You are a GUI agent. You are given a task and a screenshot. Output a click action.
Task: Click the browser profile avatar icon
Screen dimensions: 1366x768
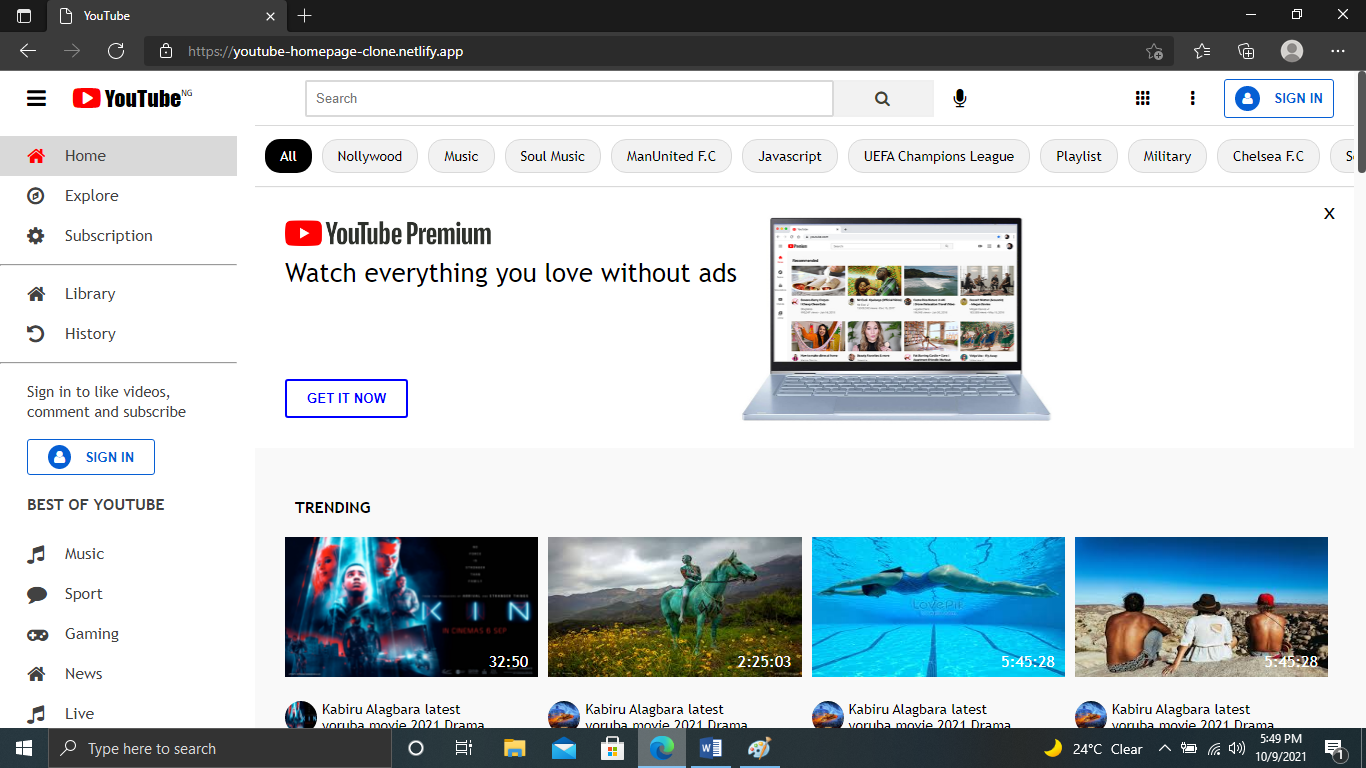pyautogui.click(x=1292, y=51)
